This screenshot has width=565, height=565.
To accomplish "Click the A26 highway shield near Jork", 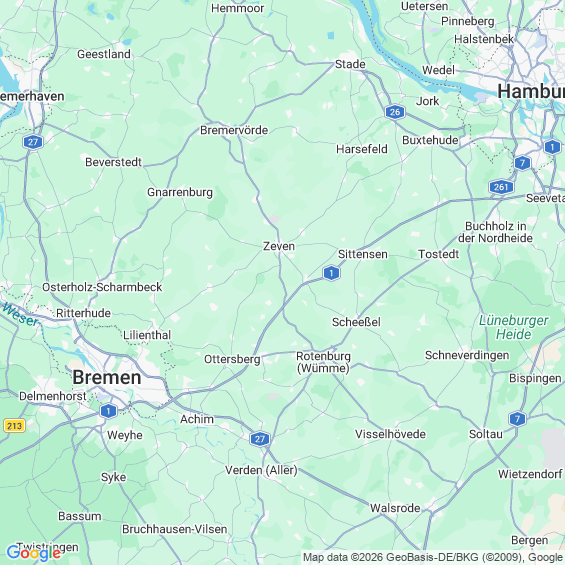I will click(x=395, y=112).
